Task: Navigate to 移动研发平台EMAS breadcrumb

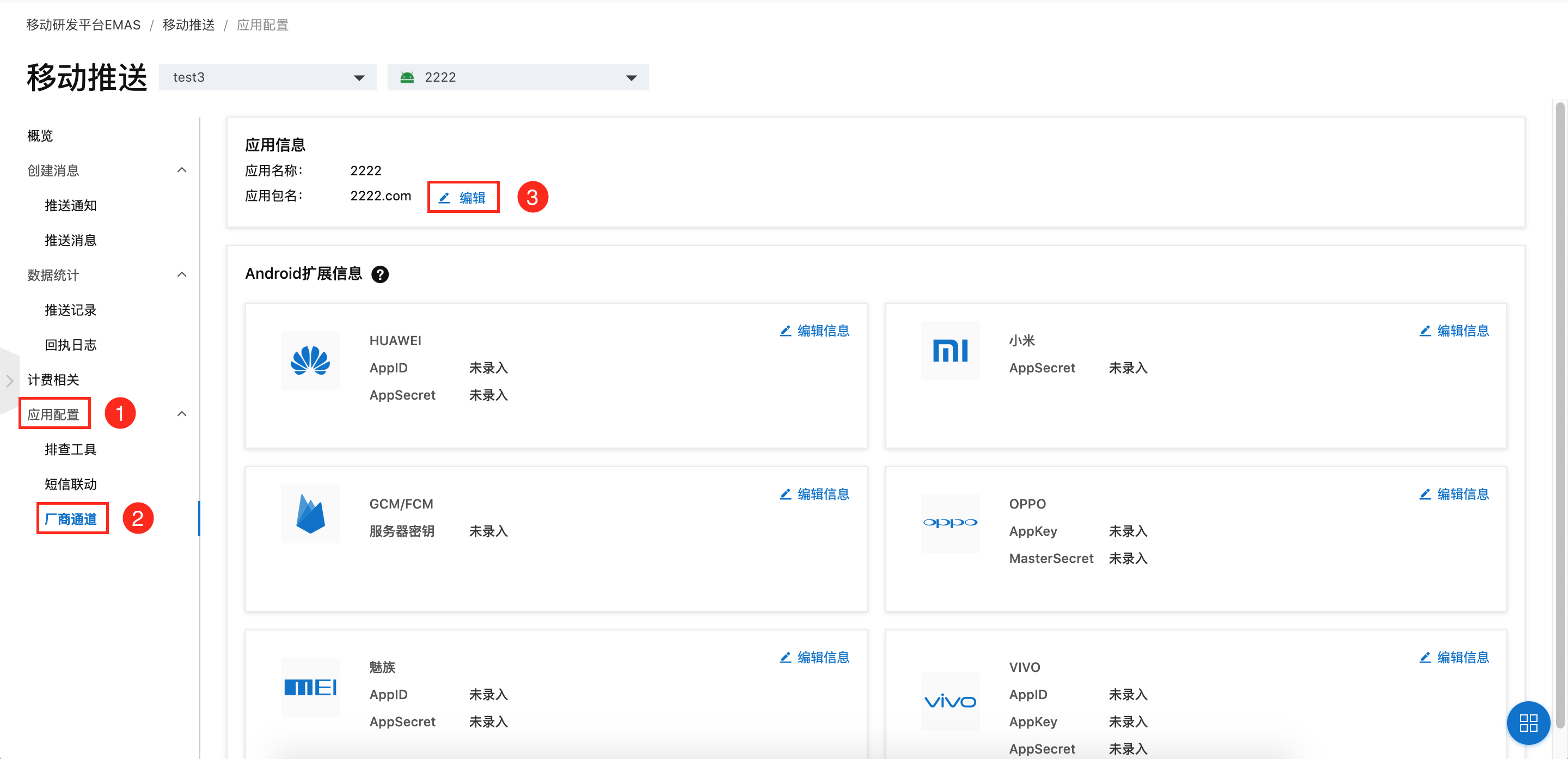Action: 83,25
